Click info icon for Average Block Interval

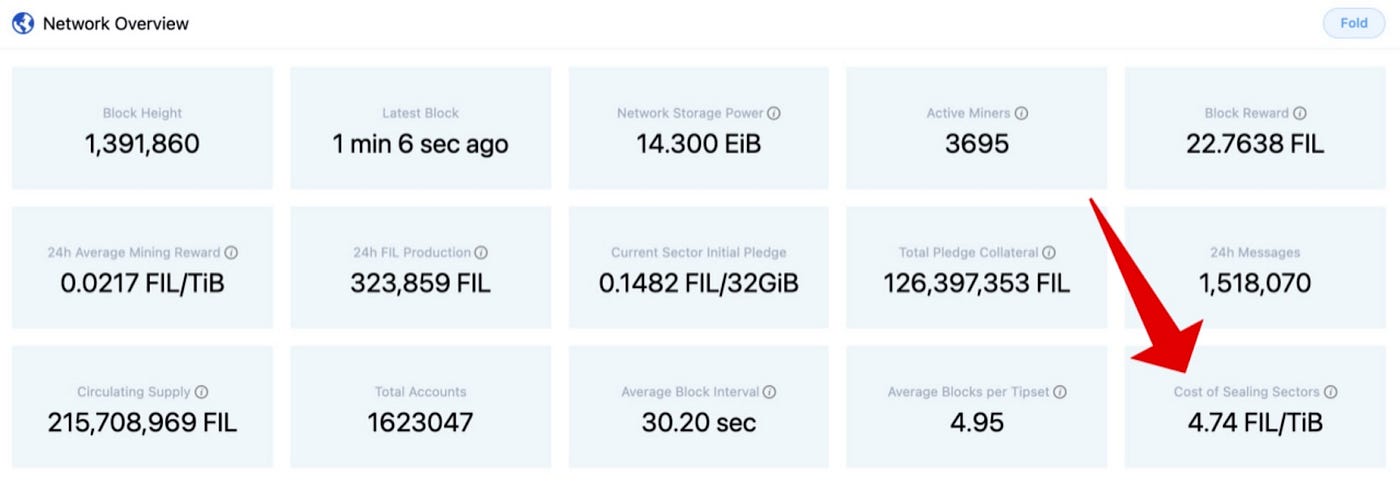point(769,392)
